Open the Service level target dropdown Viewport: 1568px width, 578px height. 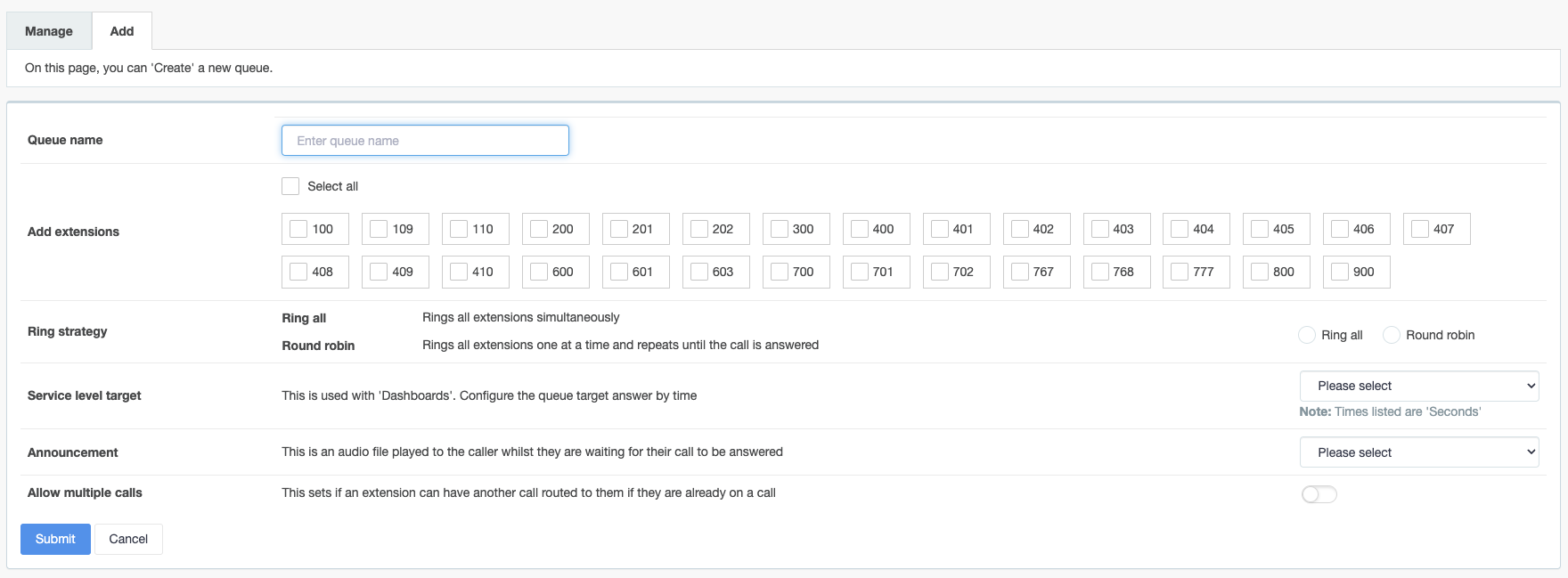[1419, 386]
